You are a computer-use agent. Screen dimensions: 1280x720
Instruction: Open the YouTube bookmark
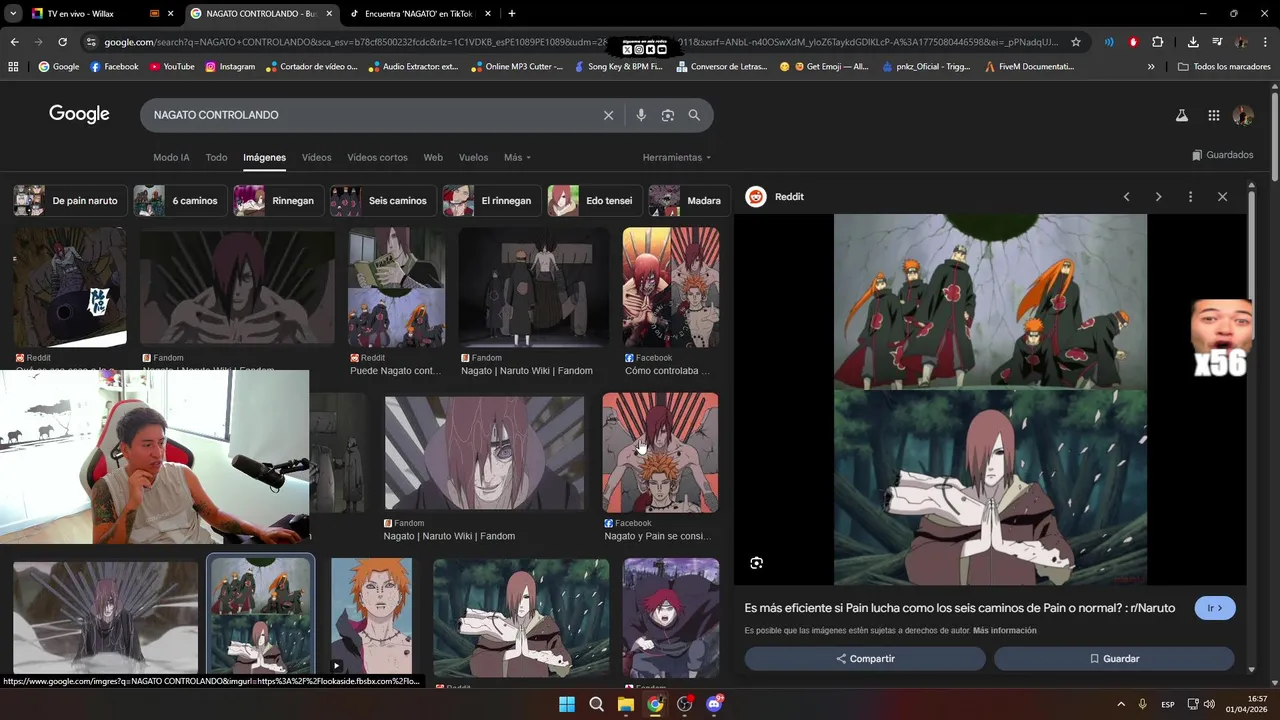(172, 67)
